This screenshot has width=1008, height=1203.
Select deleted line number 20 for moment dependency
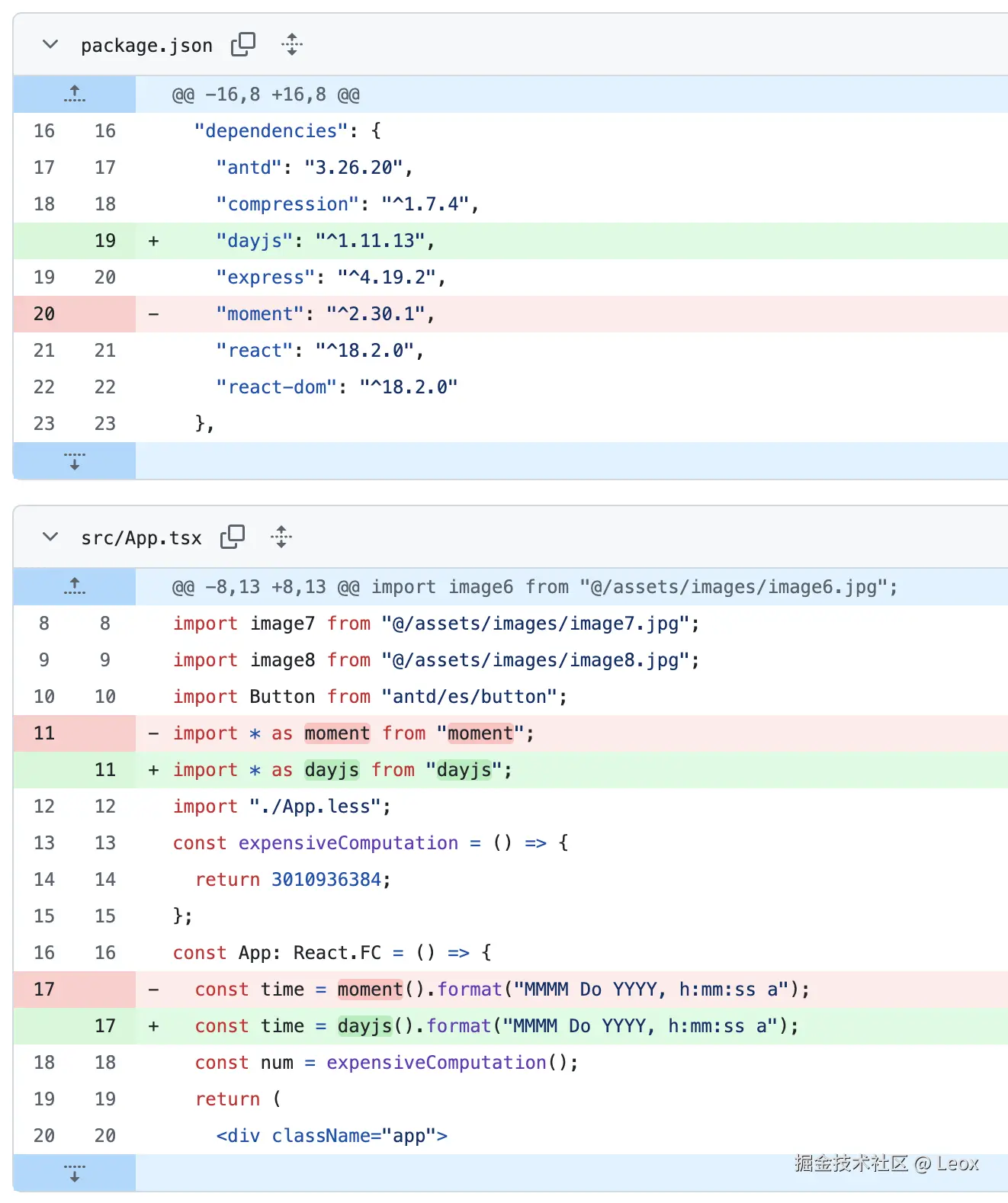click(44, 314)
